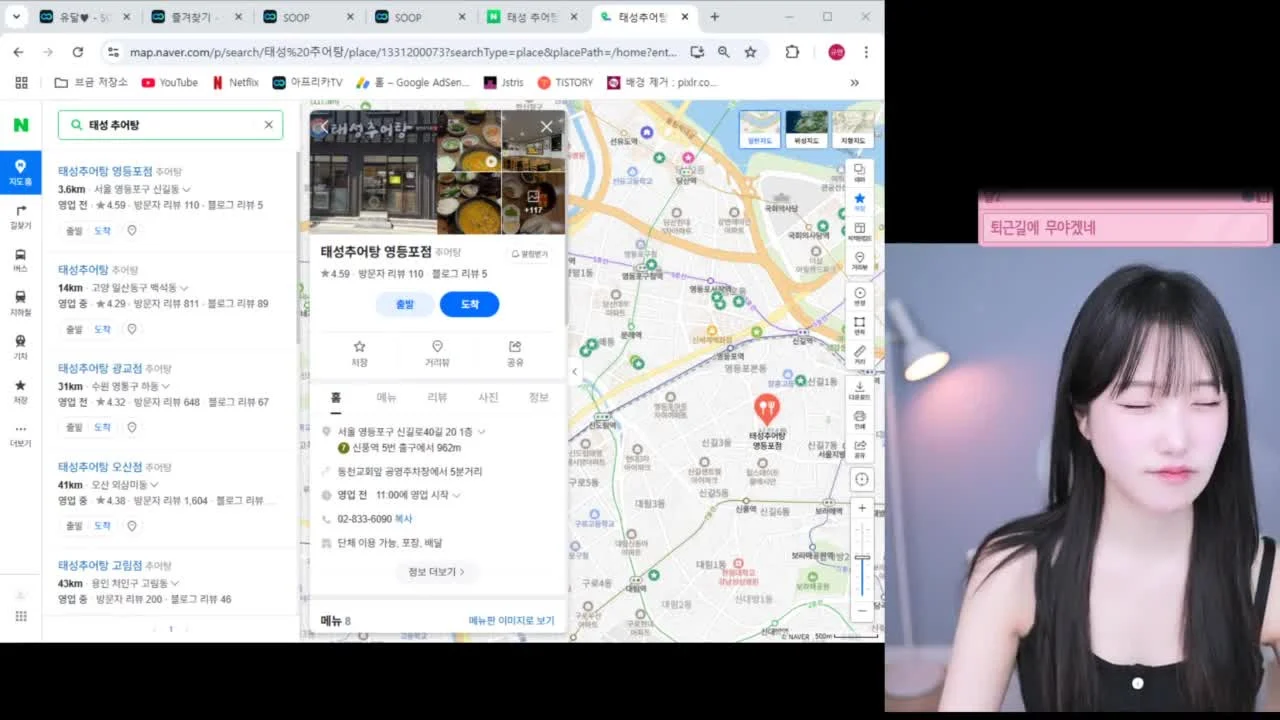Open YouTube bookmark in bookmarks bar
The height and width of the screenshot is (720, 1280).
(169, 83)
